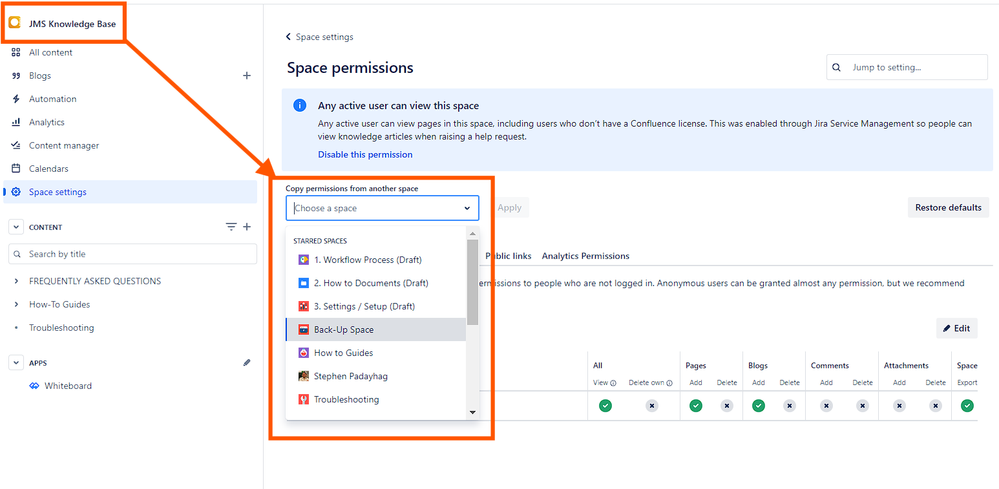Click the green View permission checkmark
The width and height of the screenshot is (999, 489).
tap(605, 406)
